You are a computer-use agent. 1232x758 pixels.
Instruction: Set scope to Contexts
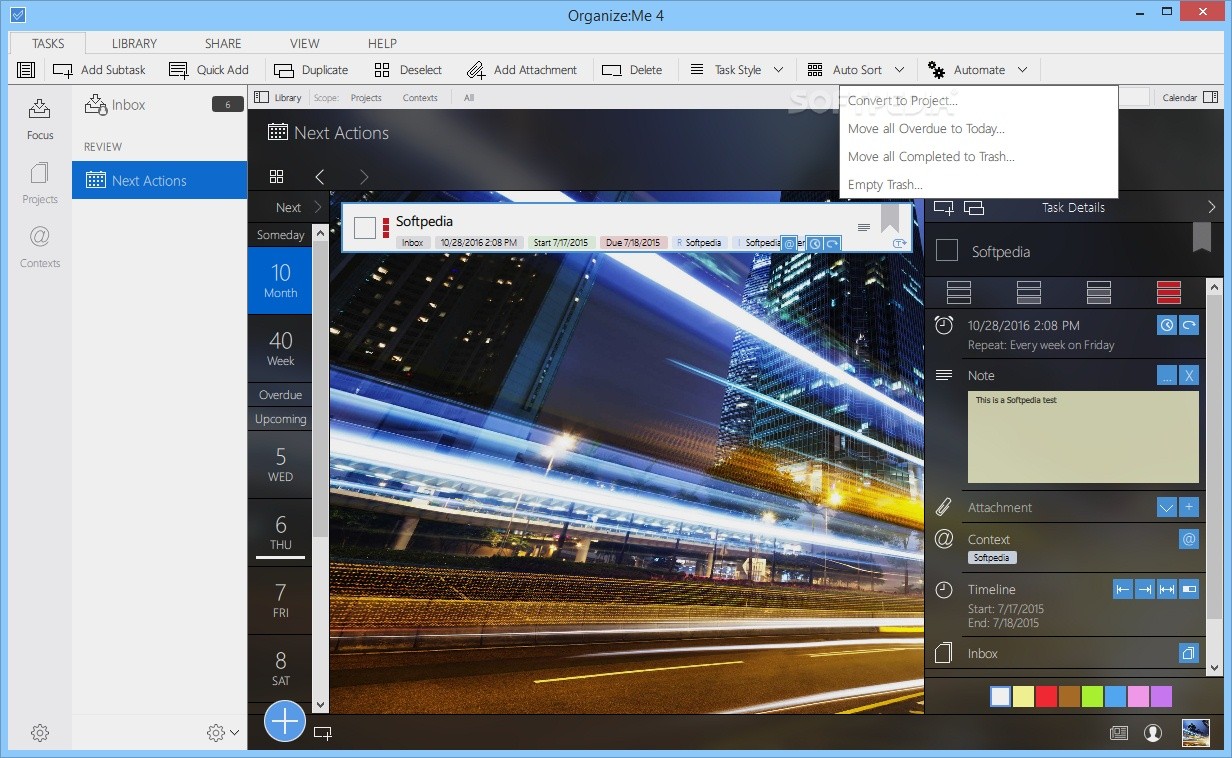pos(420,97)
